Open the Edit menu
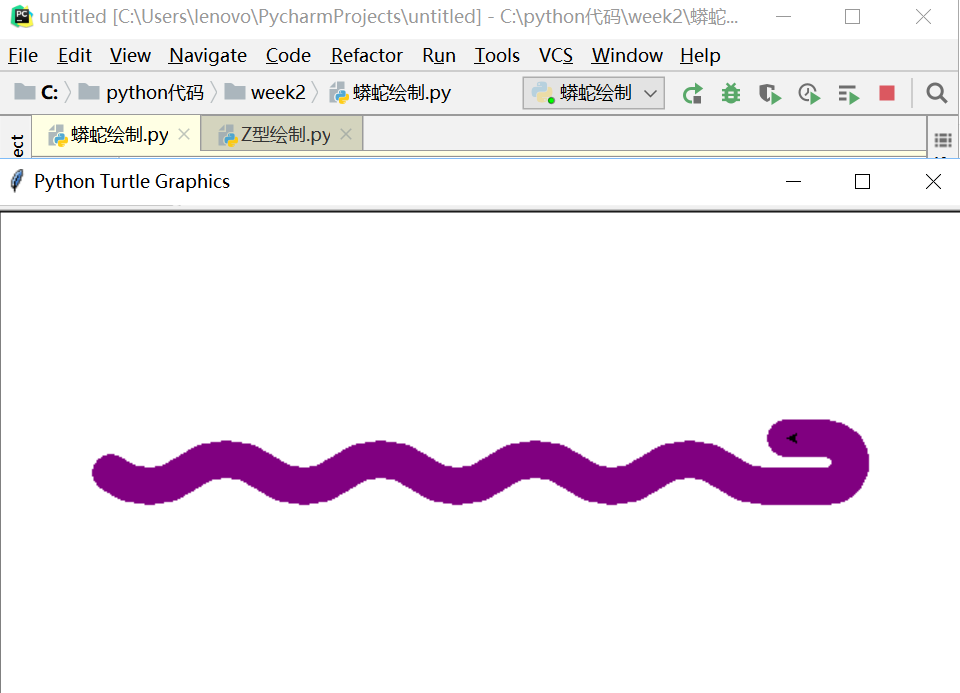 click(x=75, y=56)
